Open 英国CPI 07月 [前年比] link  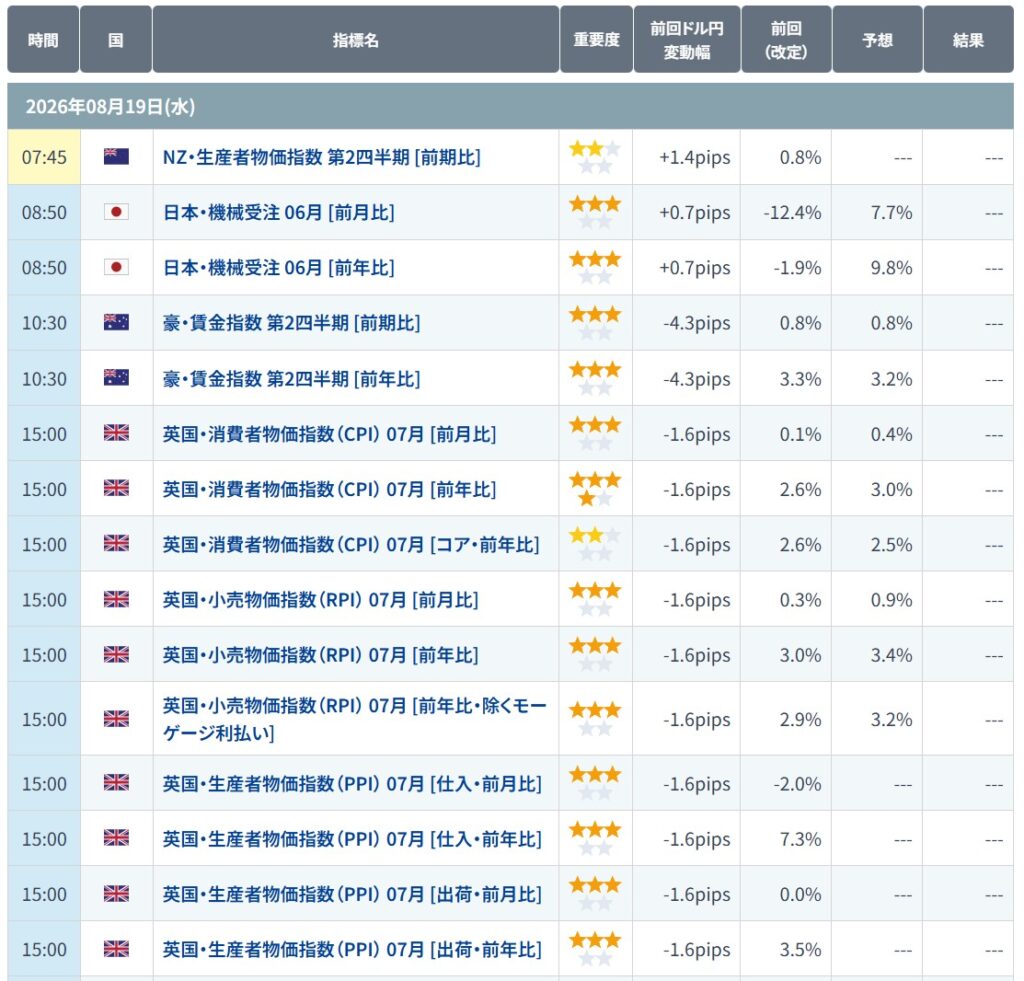tap(329, 489)
